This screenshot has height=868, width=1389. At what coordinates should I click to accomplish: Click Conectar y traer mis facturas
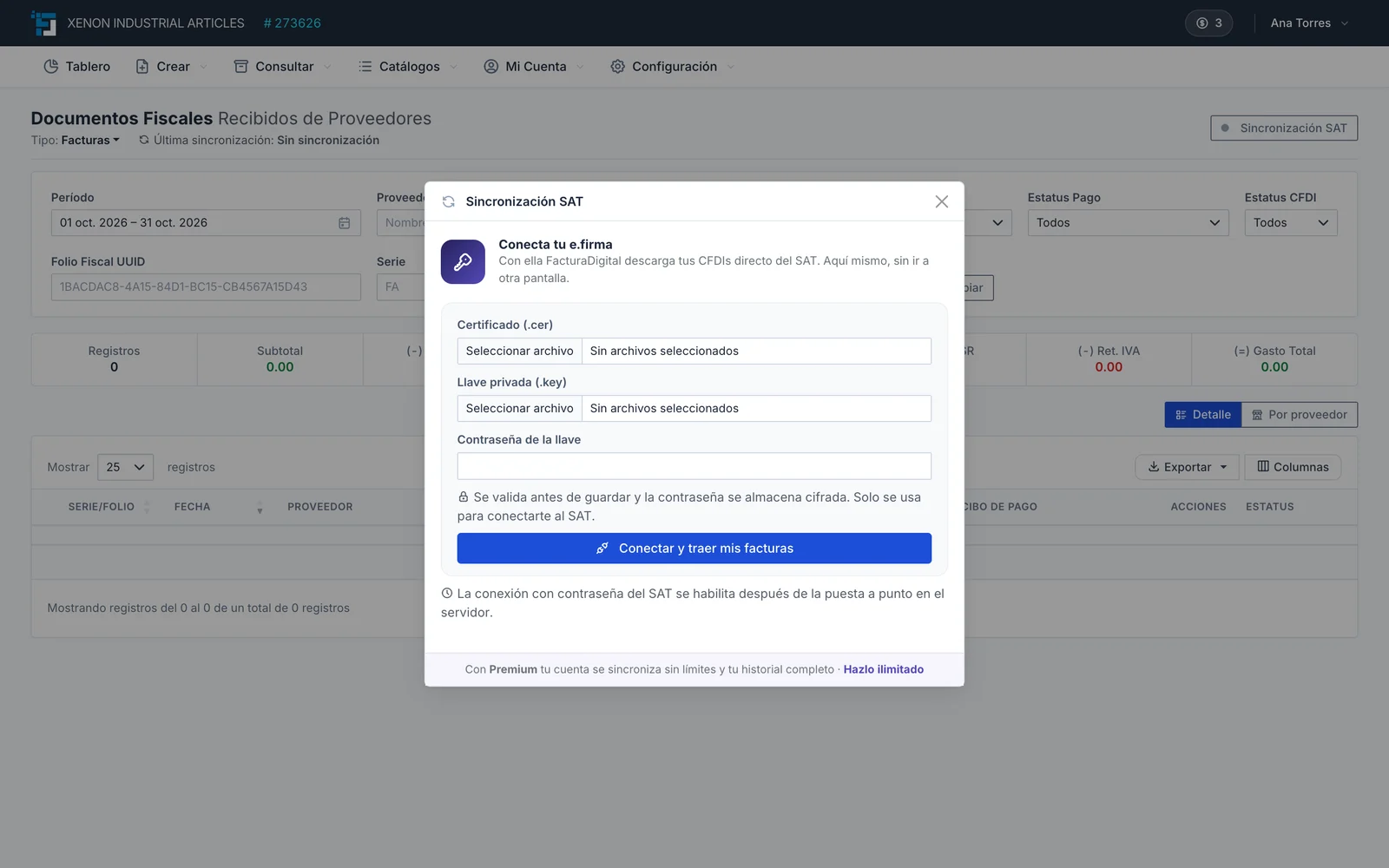click(694, 549)
